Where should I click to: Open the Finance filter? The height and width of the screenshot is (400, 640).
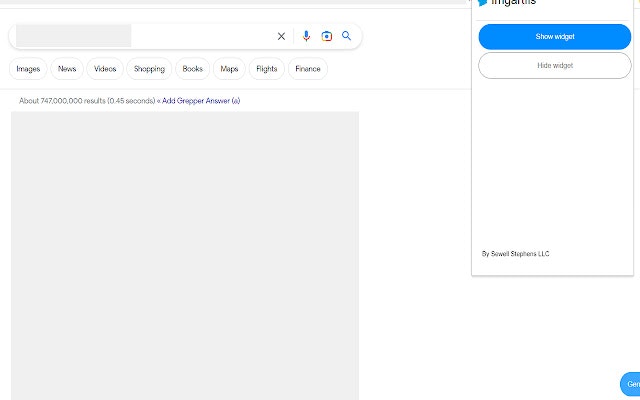[x=308, y=69]
